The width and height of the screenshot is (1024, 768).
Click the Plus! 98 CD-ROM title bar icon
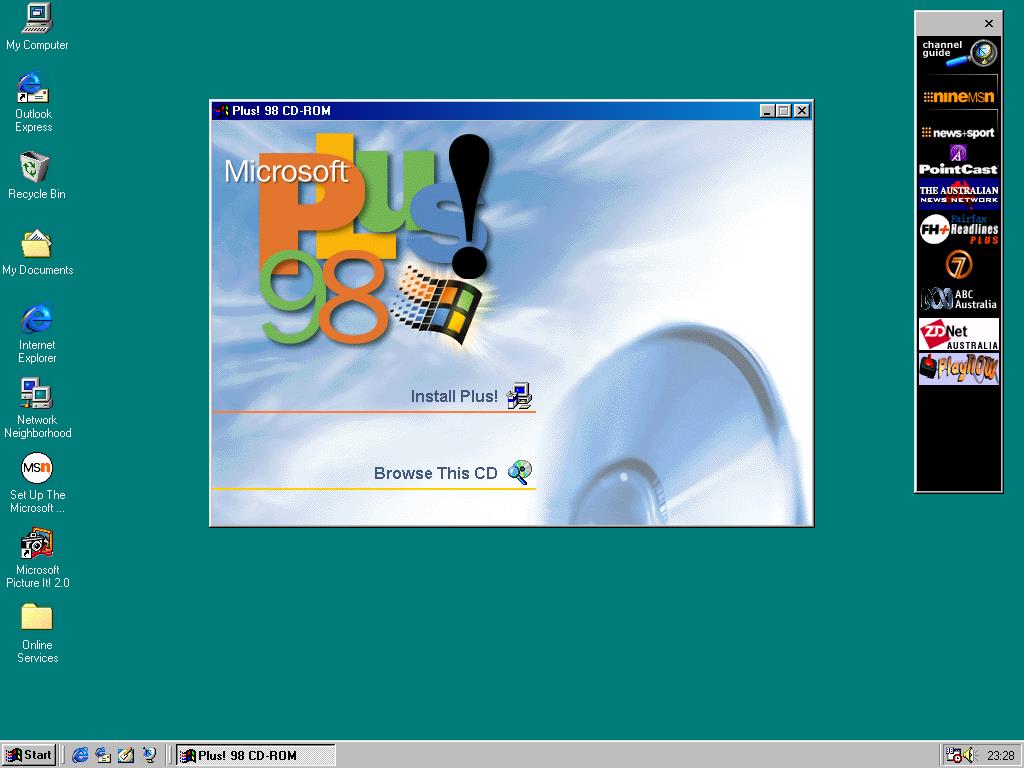(x=222, y=111)
